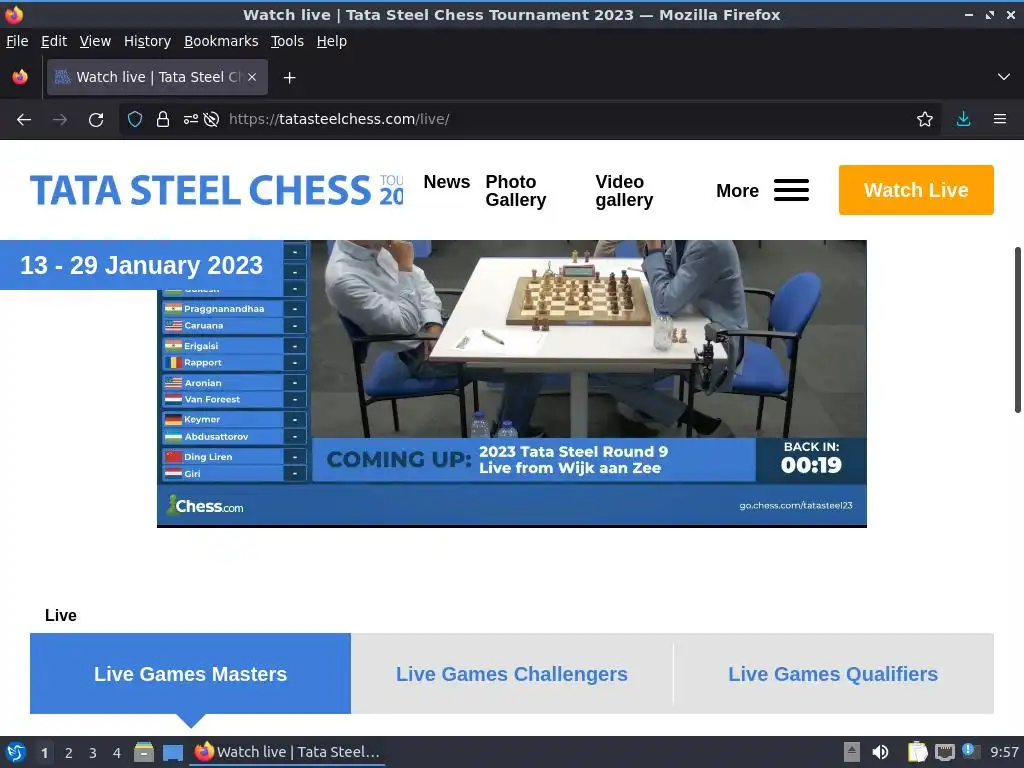Open the file manager icon in taskbar
Screen dimensions: 1024x768
144,752
